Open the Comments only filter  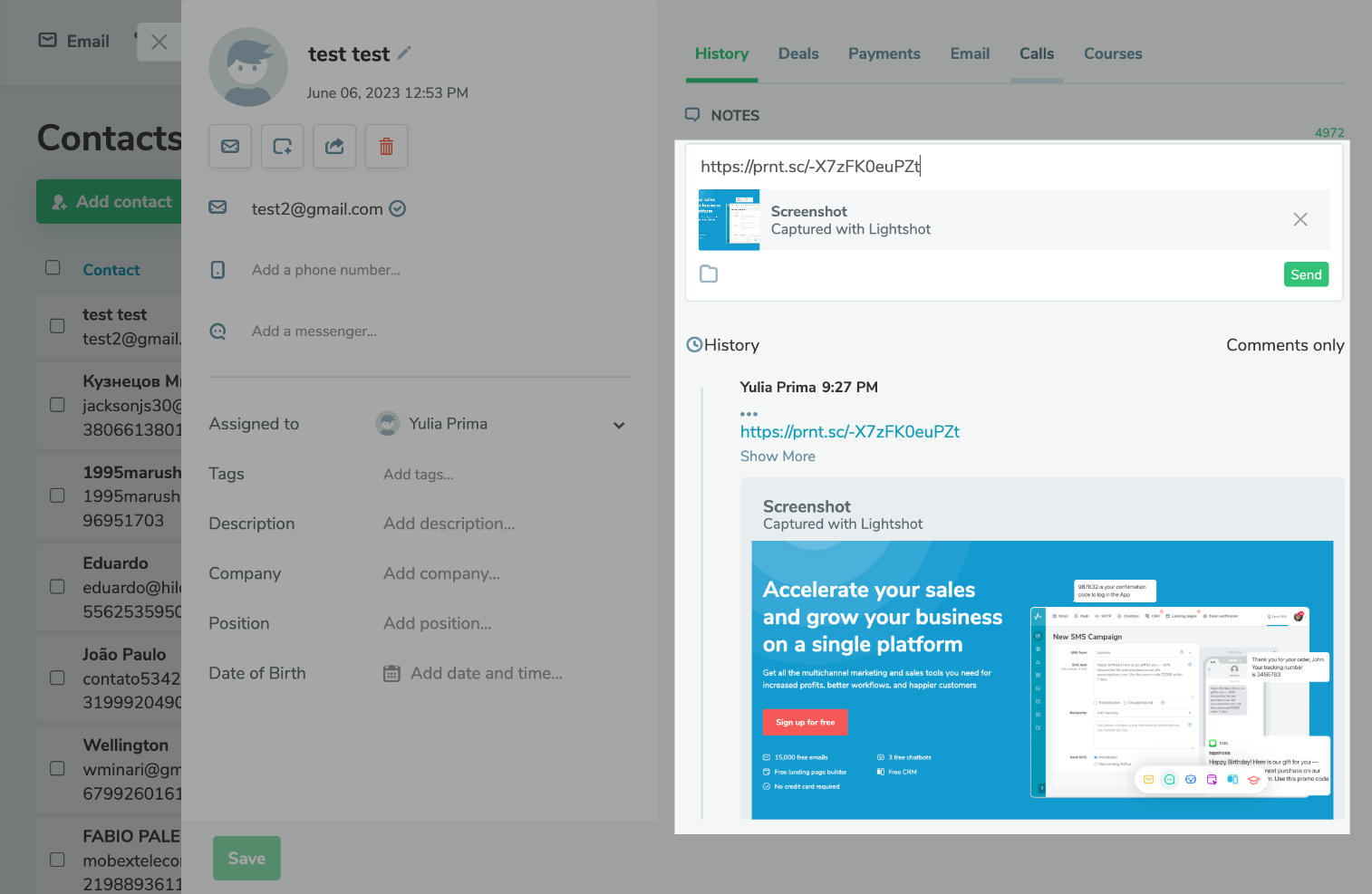click(x=1285, y=345)
